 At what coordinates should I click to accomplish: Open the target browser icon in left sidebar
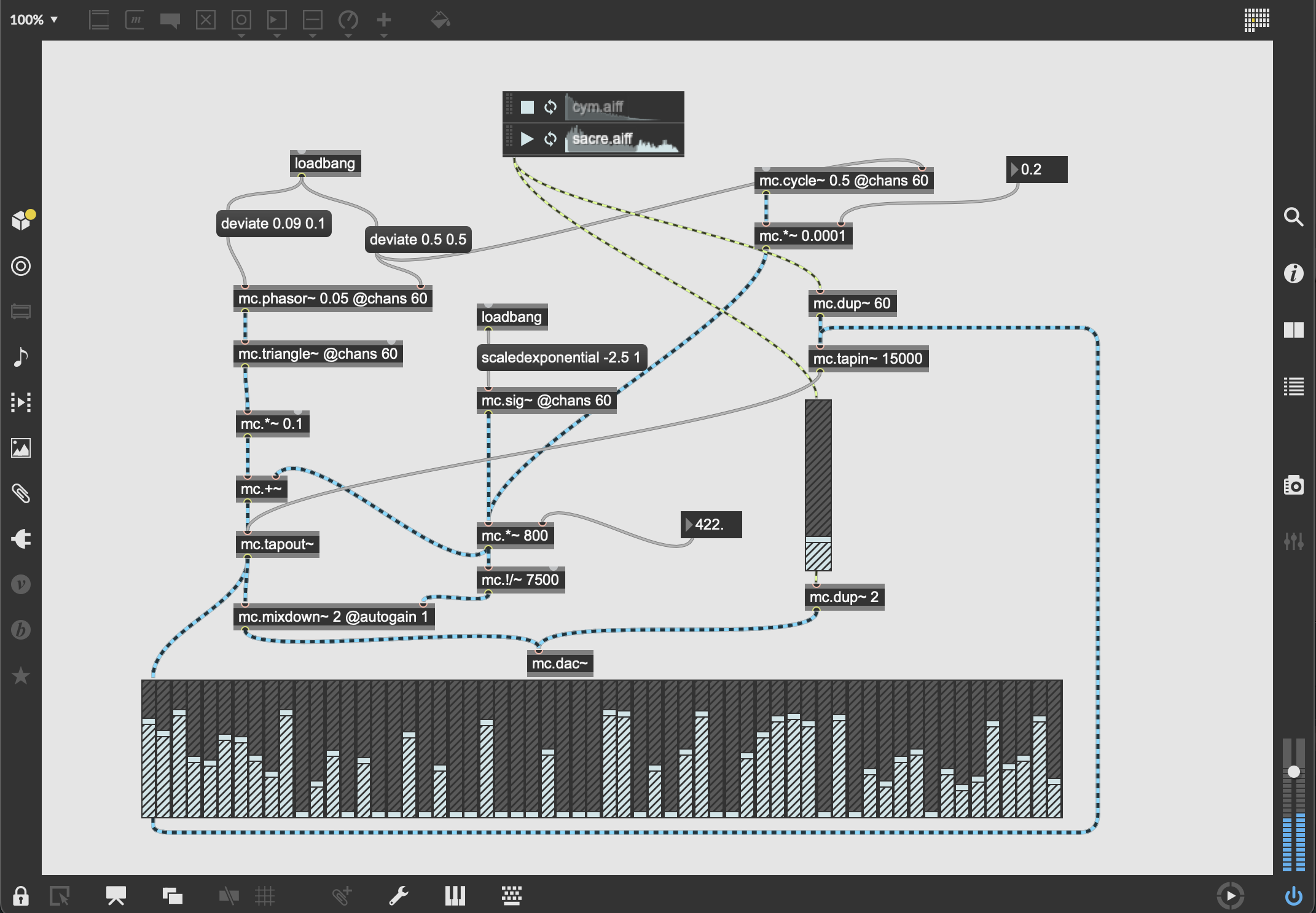[21, 266]
